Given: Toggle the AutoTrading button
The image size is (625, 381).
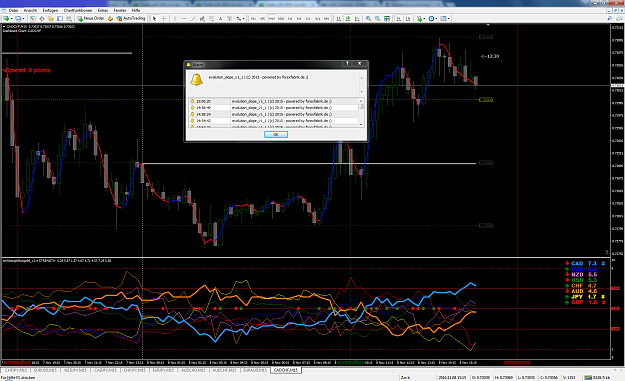Looking at the screenshot, I should 131,18.
